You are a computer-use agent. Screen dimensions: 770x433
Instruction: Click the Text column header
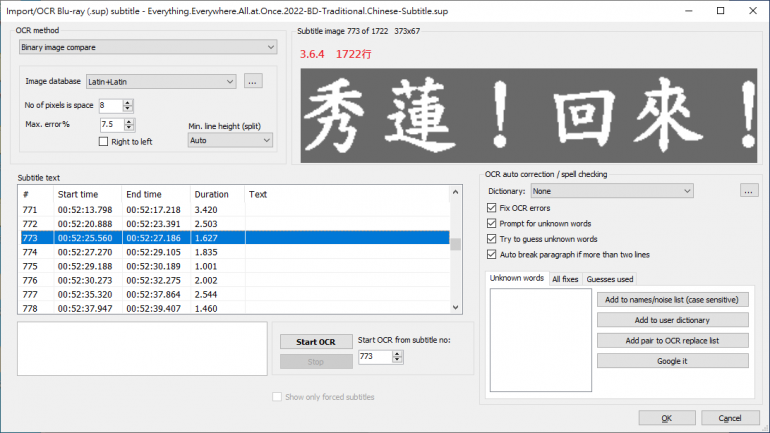(x=347, y=194)
